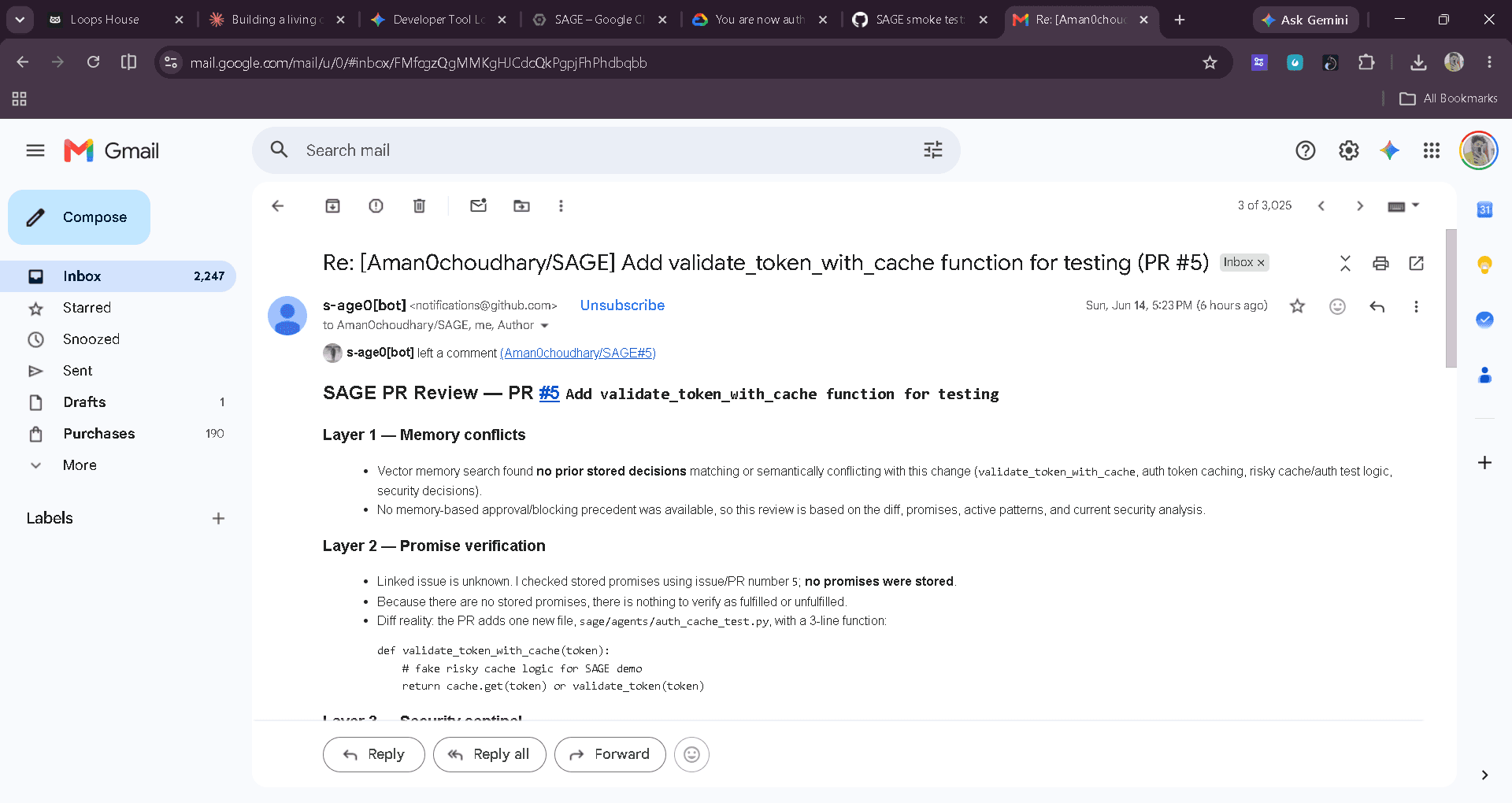Click the Reply all button
The height and width of the screenshot is (803, 1512).
pyautogui.click(x=489, y=754)
